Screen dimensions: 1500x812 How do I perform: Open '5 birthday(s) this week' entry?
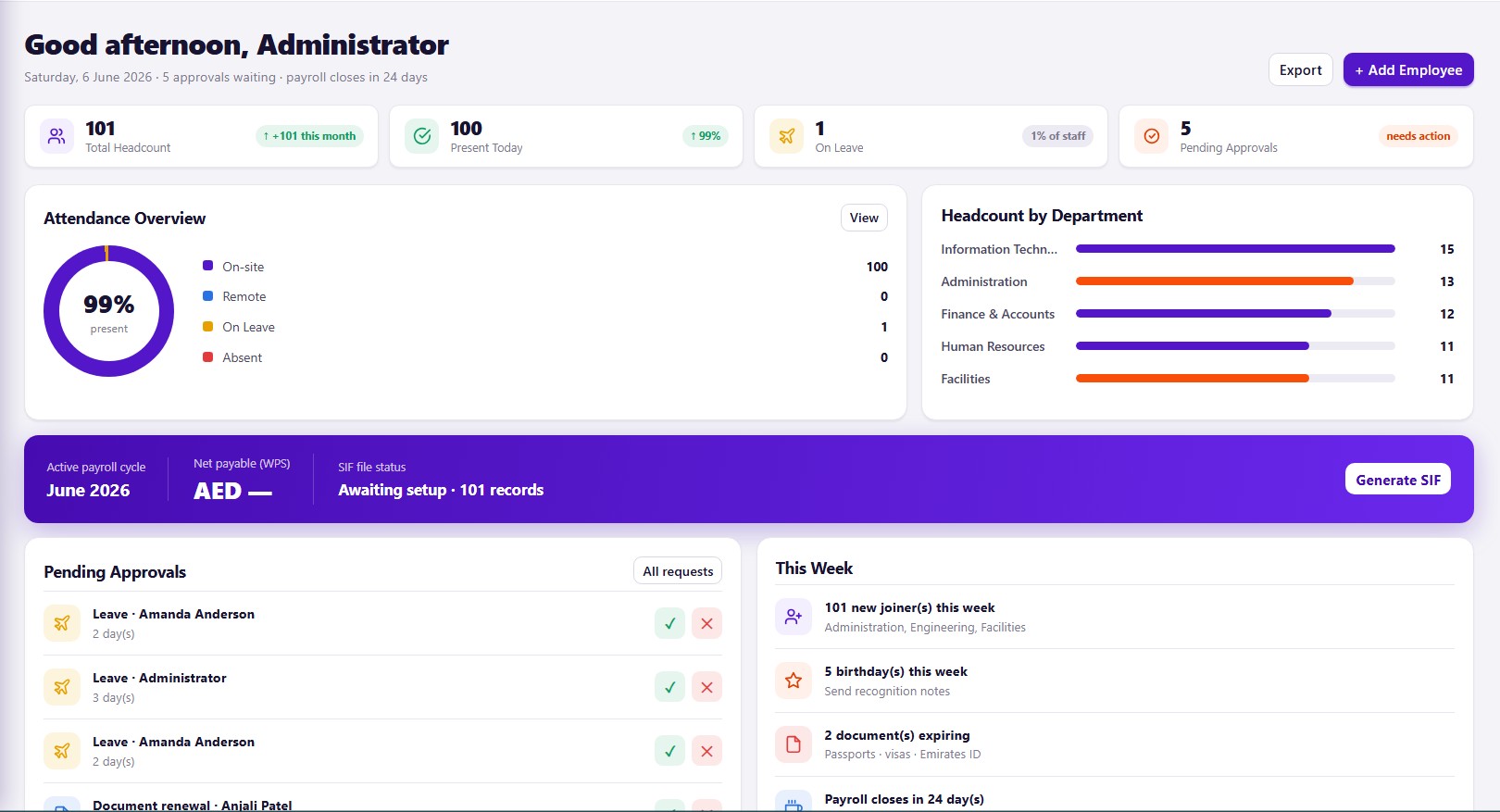pyautogui.click(x=1115, y=681)
